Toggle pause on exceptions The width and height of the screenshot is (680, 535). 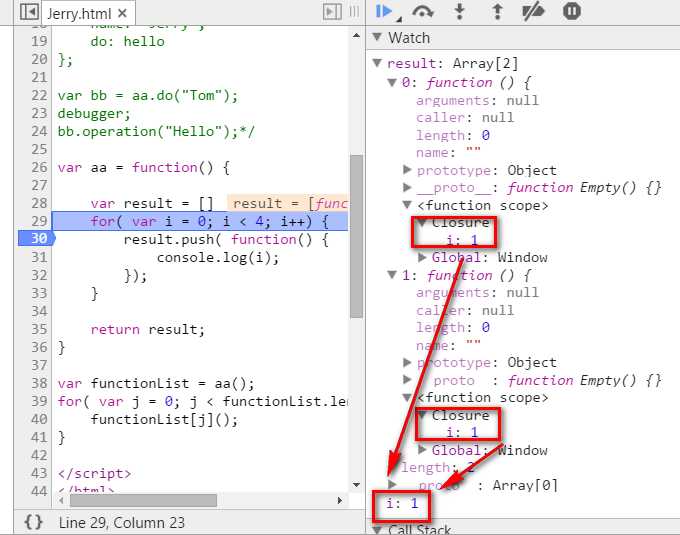click(572, 11)
